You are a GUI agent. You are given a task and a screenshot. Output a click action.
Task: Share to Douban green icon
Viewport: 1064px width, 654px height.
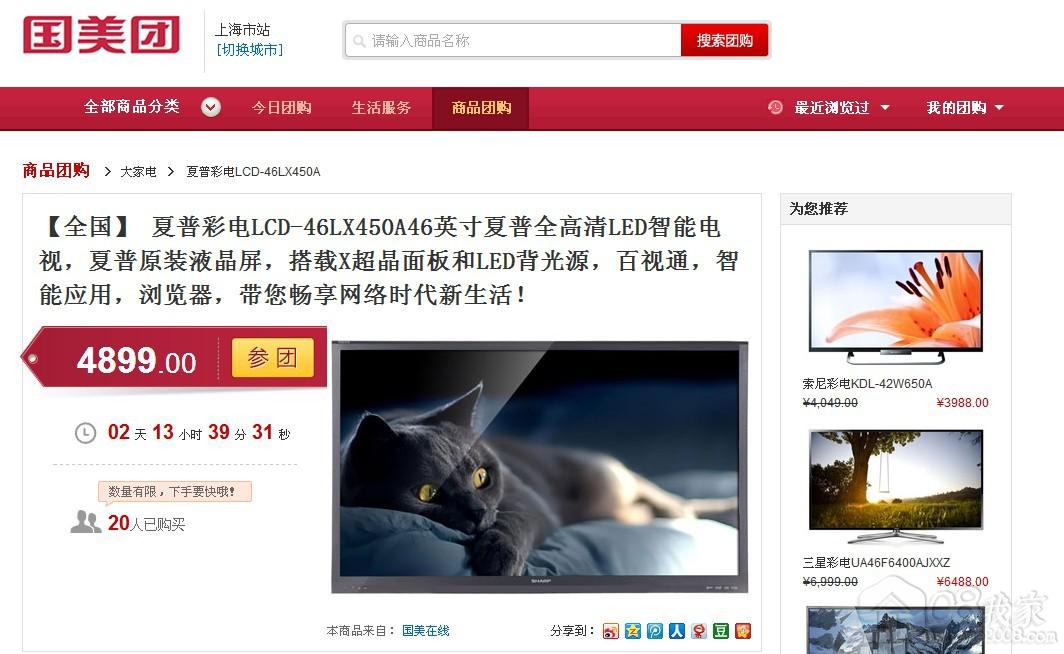[721, 631]
